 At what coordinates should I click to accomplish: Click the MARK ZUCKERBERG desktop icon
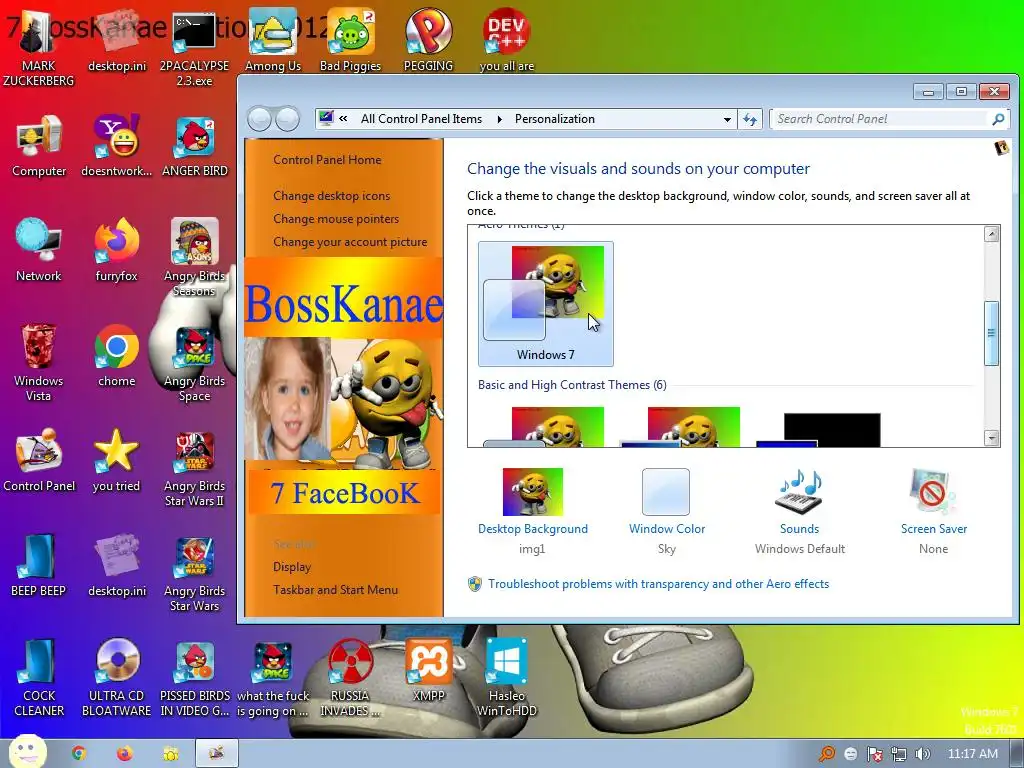click(x=39, y=48)
